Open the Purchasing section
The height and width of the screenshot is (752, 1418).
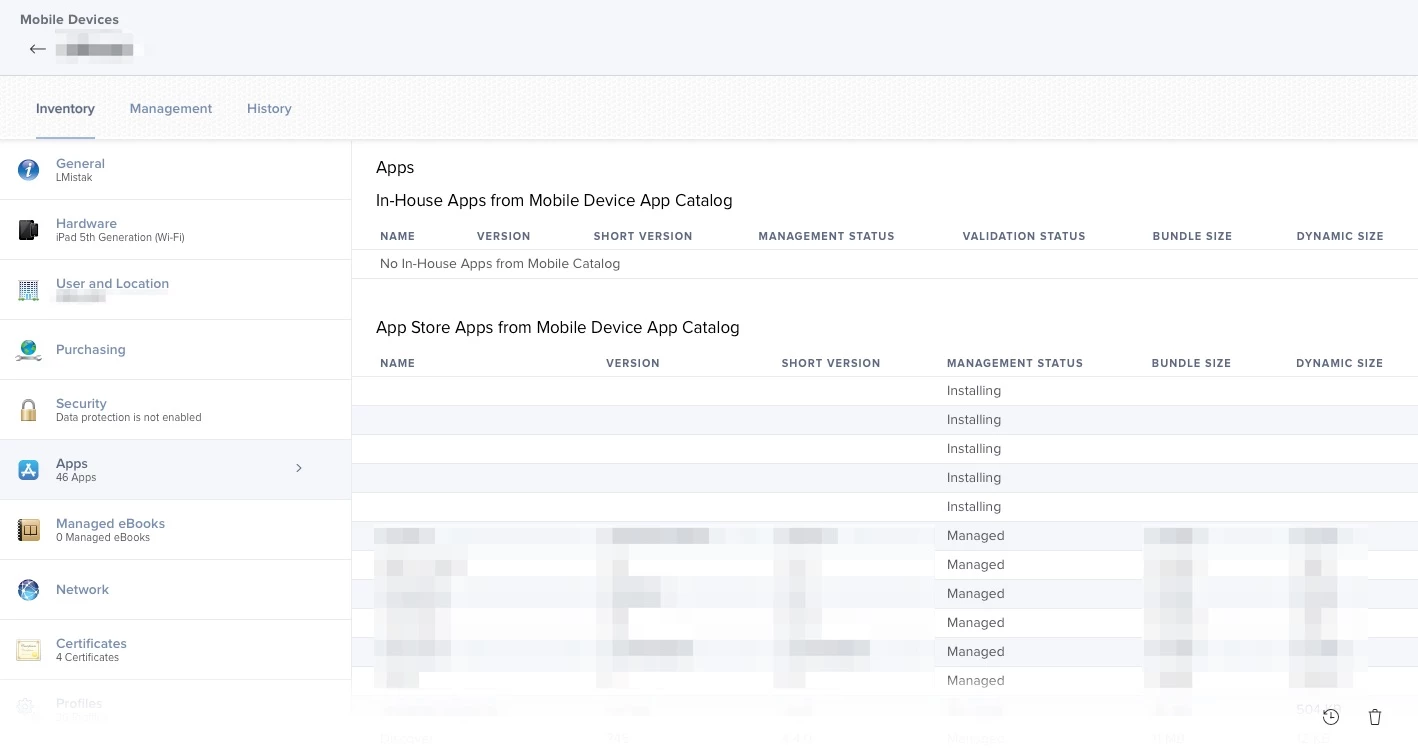click(x=175, y=350)
